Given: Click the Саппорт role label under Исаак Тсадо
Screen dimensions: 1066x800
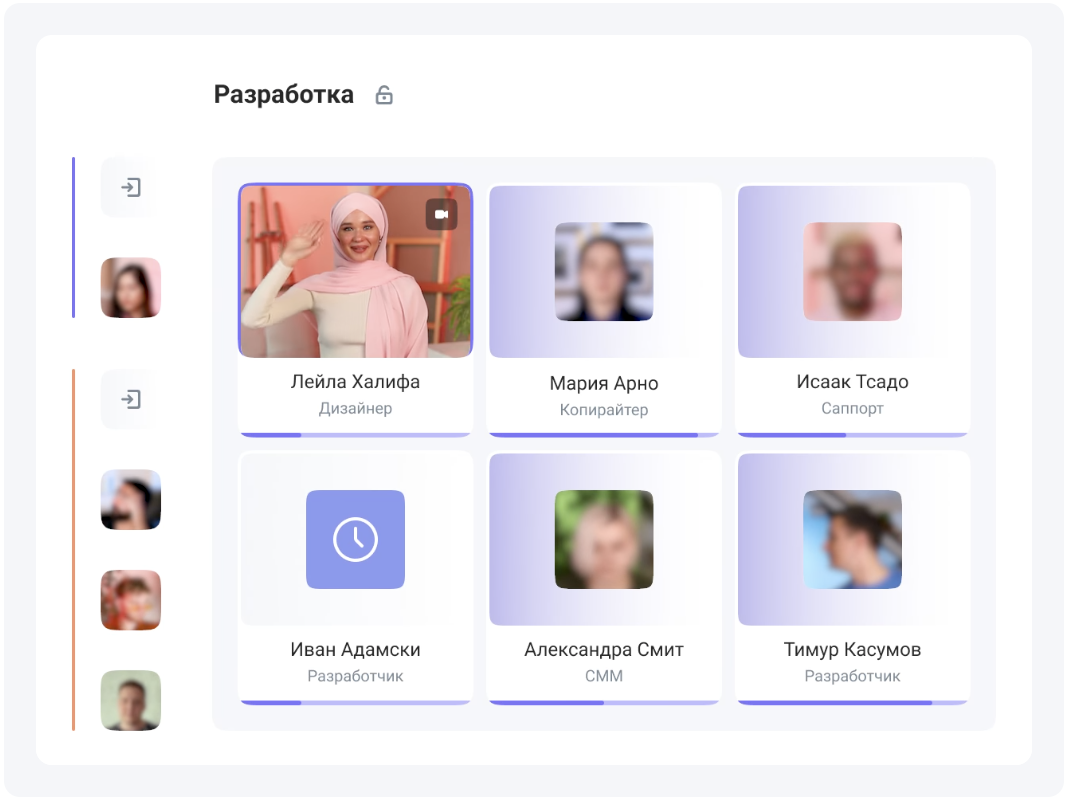Looking at the screenshot, I should [x=852, y=409].
